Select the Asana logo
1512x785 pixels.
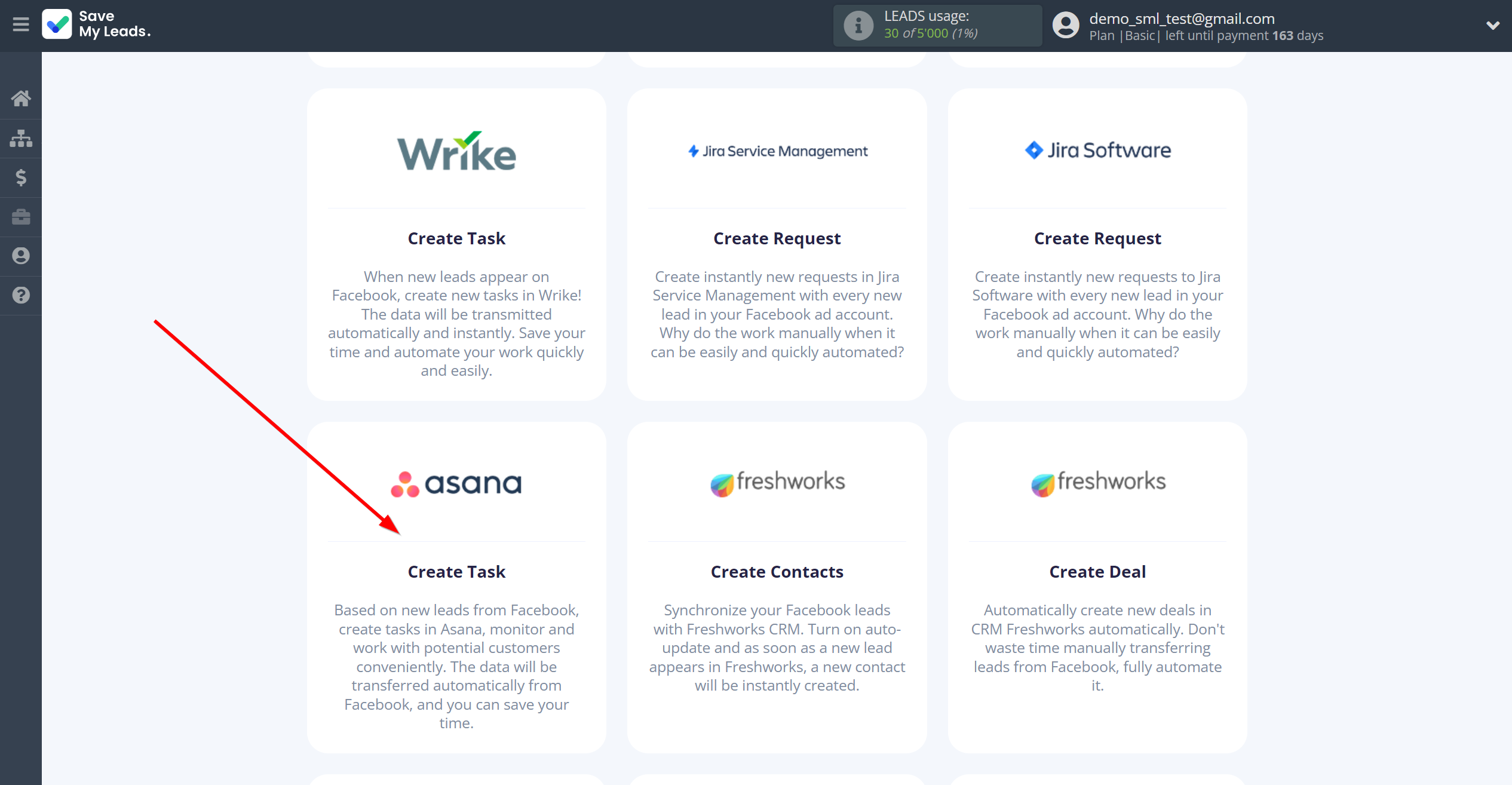(456, 484)
